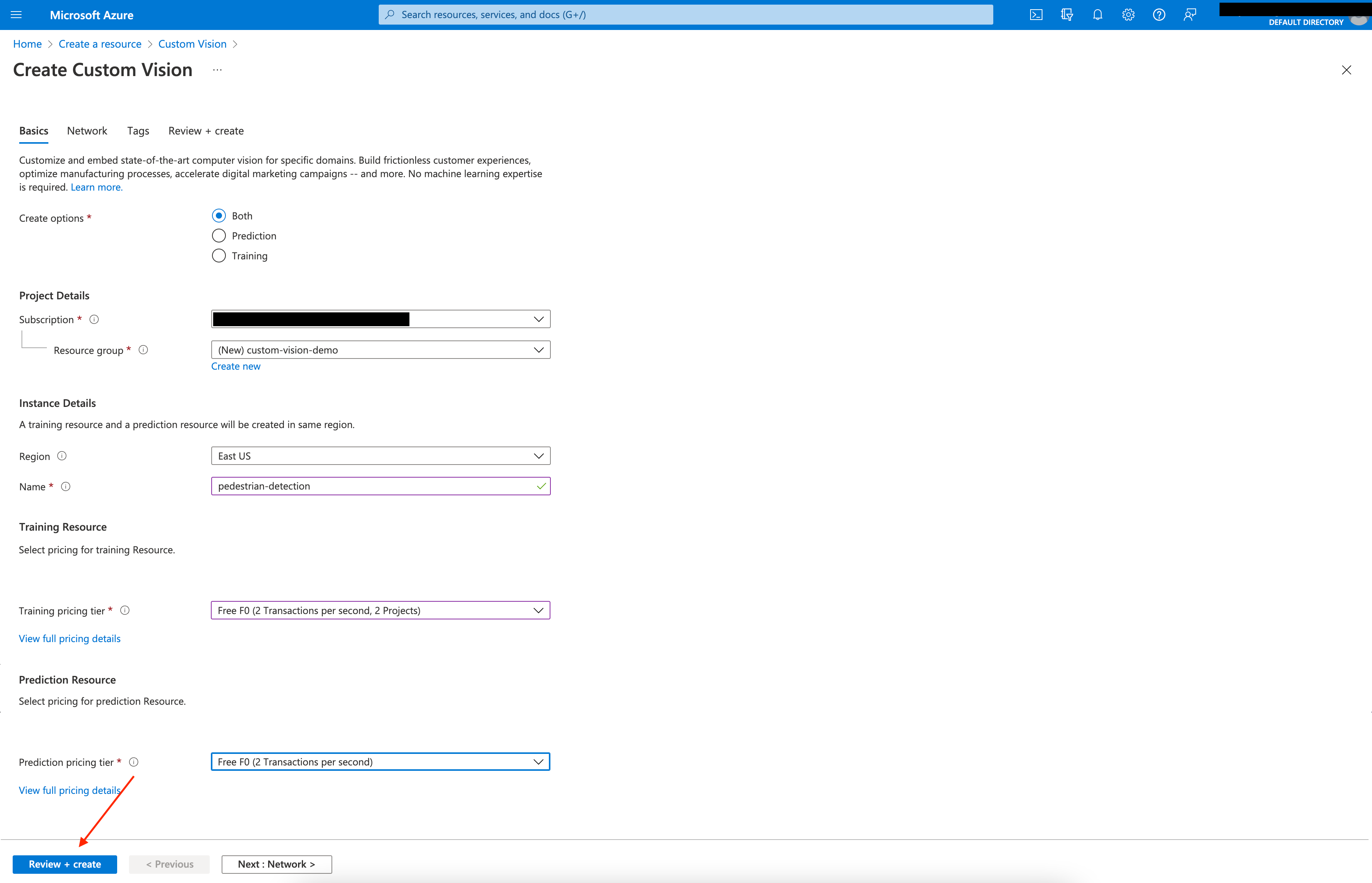
Task: Select the Training create option
Action: [218, 256]
